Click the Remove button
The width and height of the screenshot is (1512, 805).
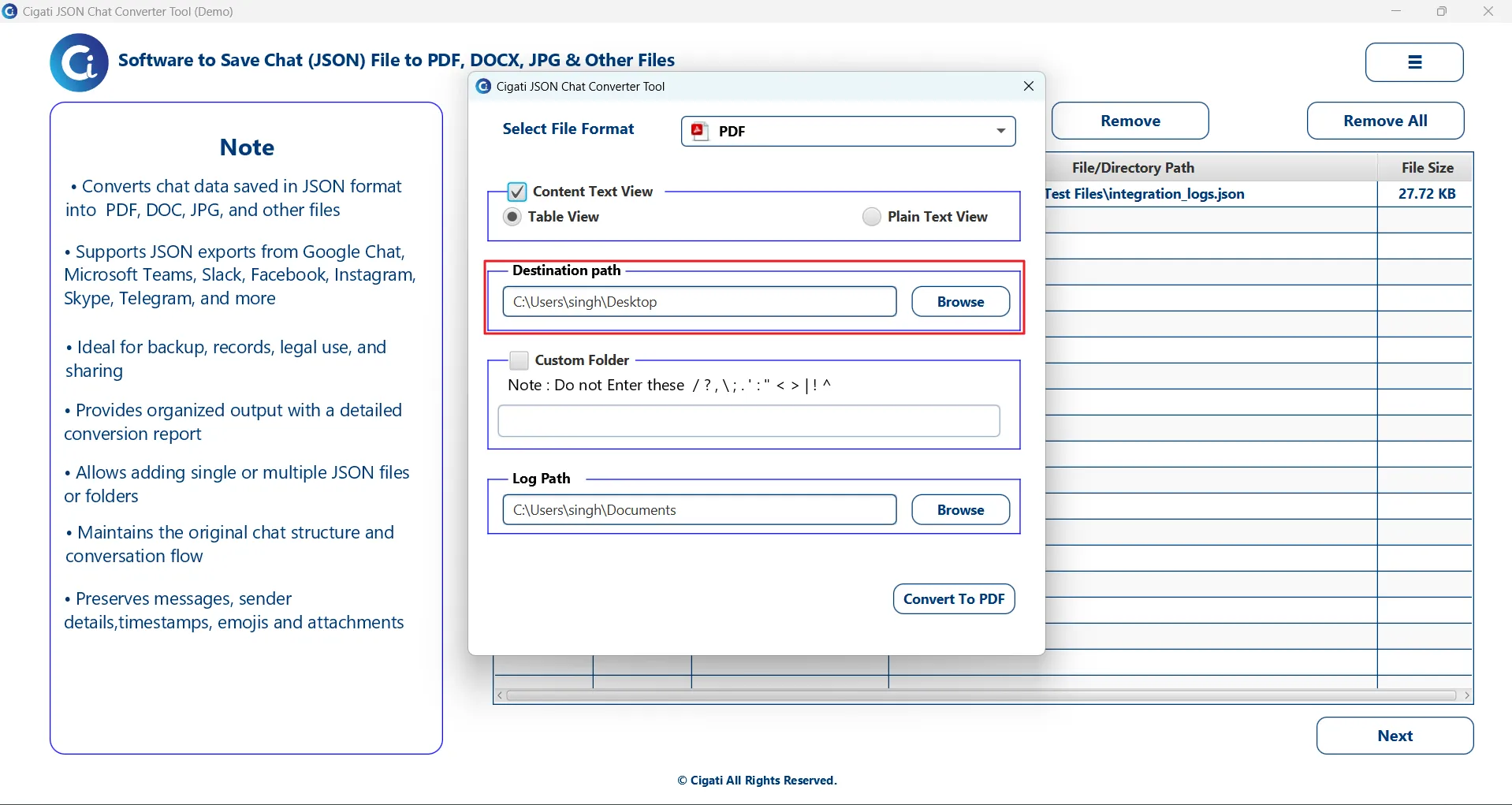click(1130, 121)
